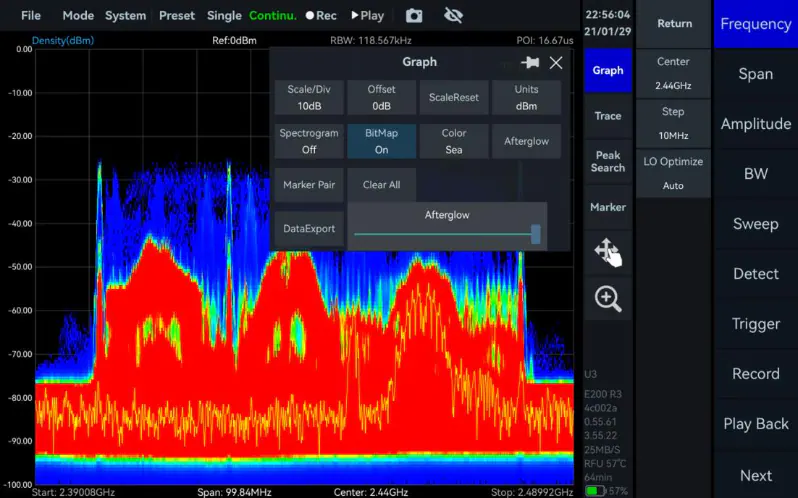The width and height of the screenshot is (798, 498).
Task: Select the Trigger menu item
Action: click(756, 324)
